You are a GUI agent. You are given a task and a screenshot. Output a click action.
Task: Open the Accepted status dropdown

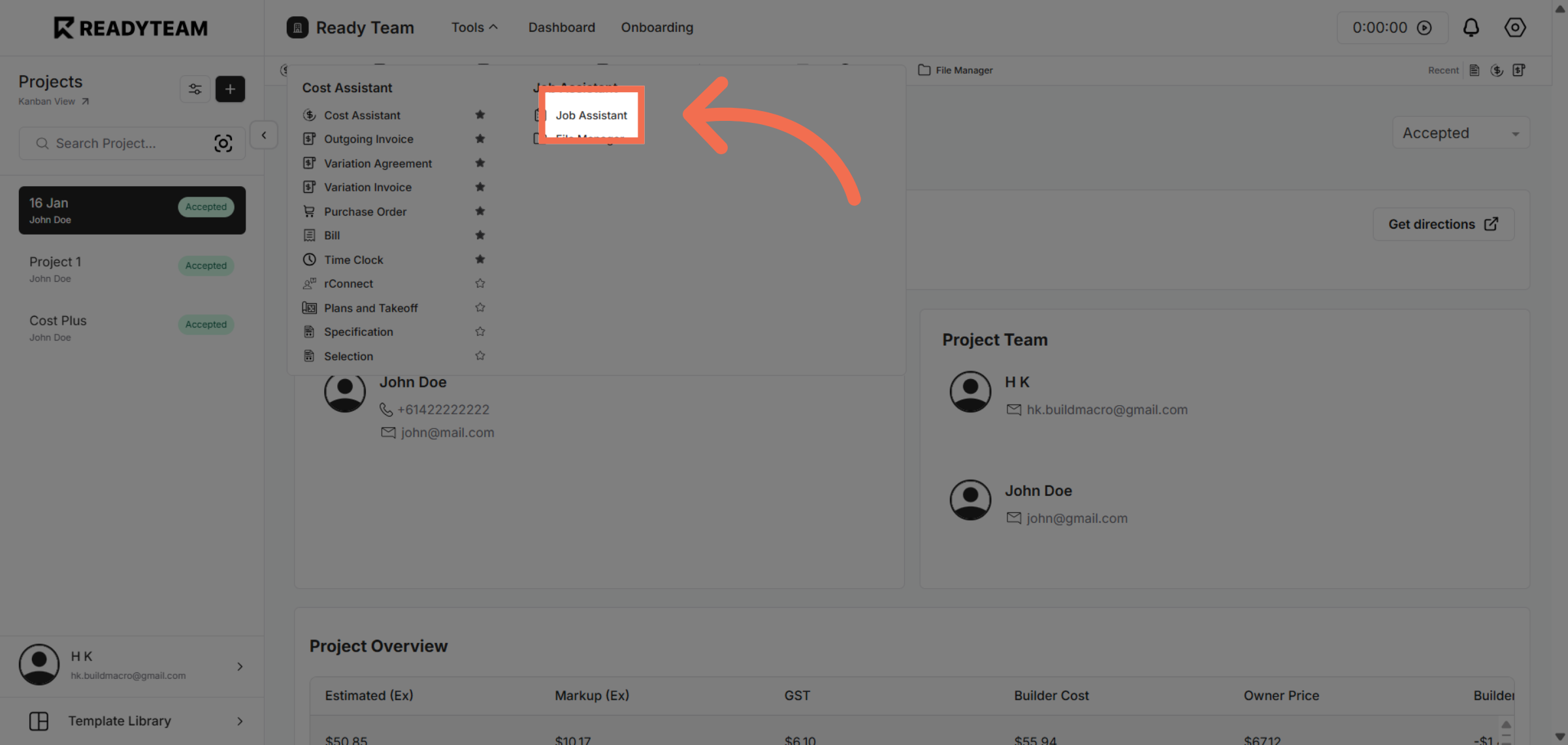point(1460,133)
